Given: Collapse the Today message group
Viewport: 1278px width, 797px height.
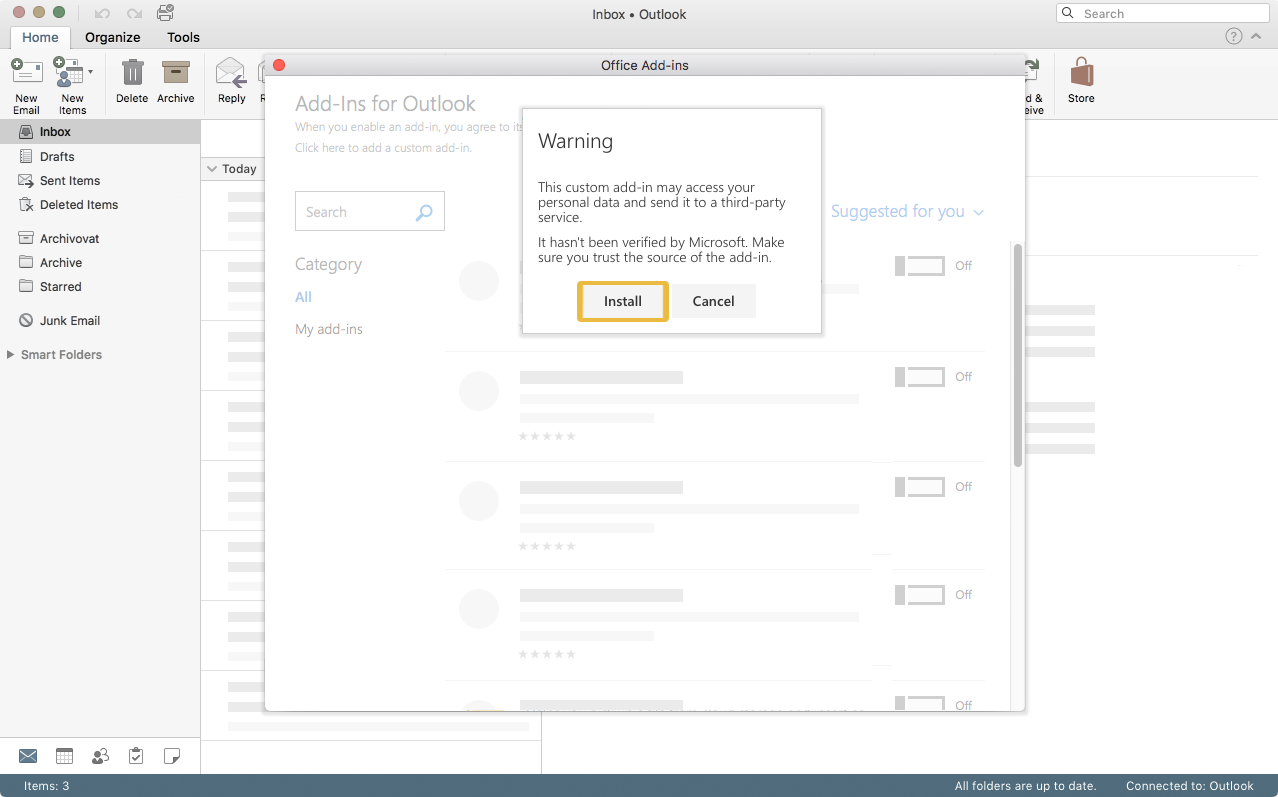Looking at the screenshot, I should (x=211, y=169).
